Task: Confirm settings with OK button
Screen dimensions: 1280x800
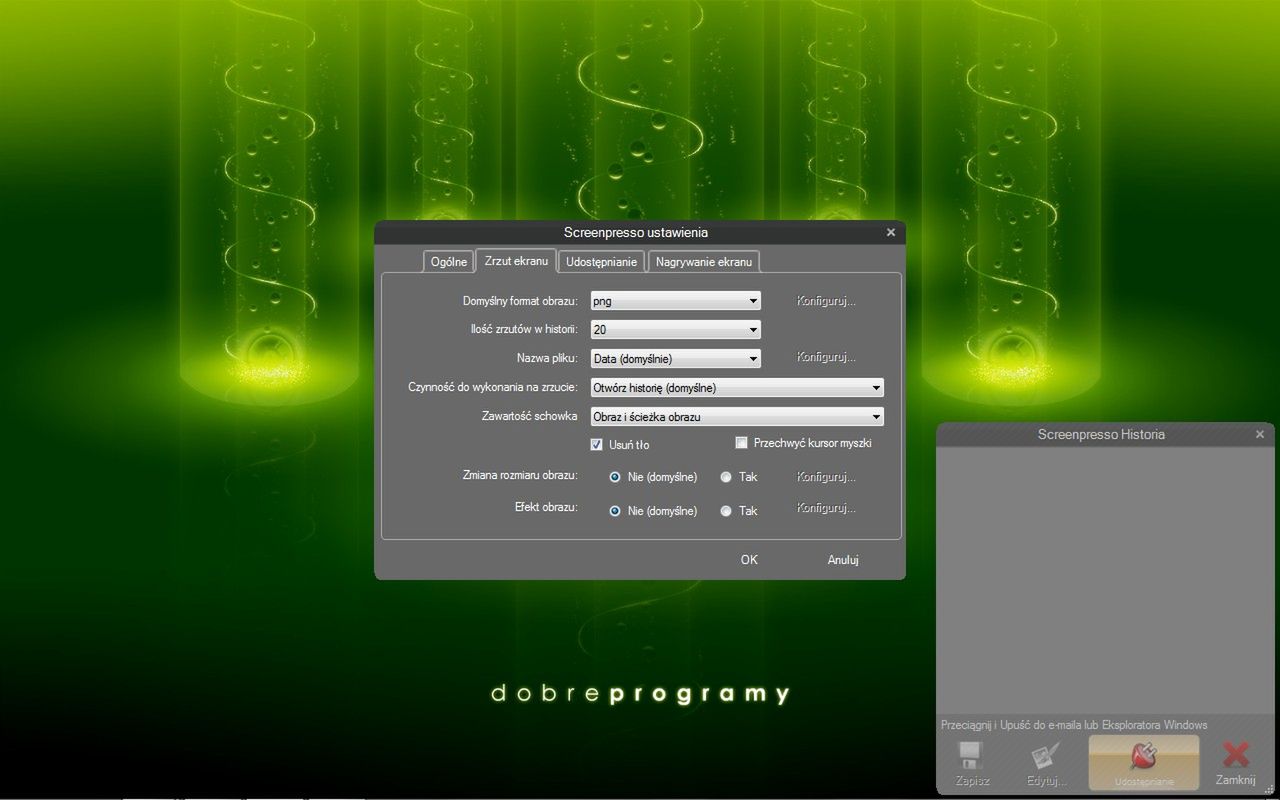Action: tap(749, 560)
